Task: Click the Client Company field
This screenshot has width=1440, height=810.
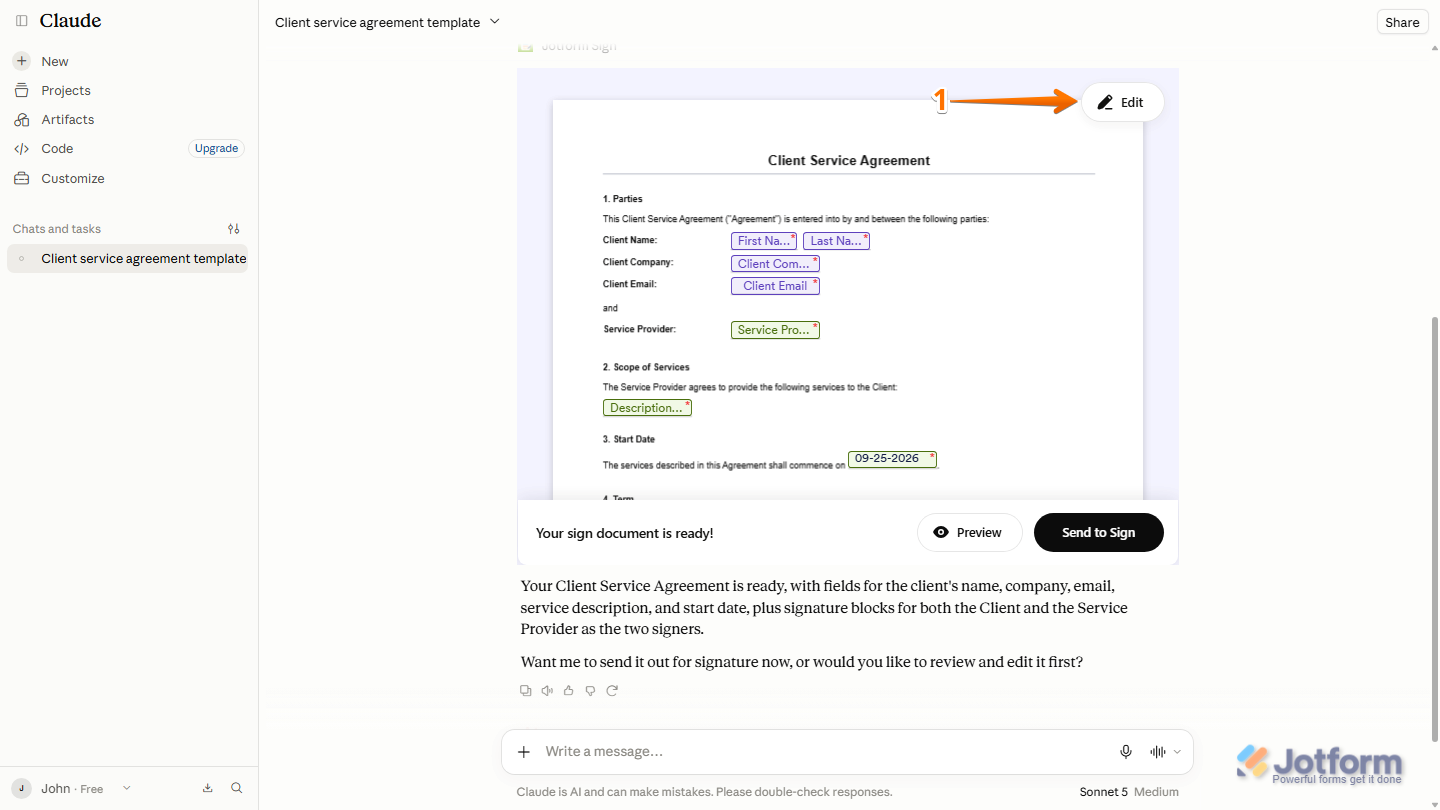Action: [x=775, y=264]
